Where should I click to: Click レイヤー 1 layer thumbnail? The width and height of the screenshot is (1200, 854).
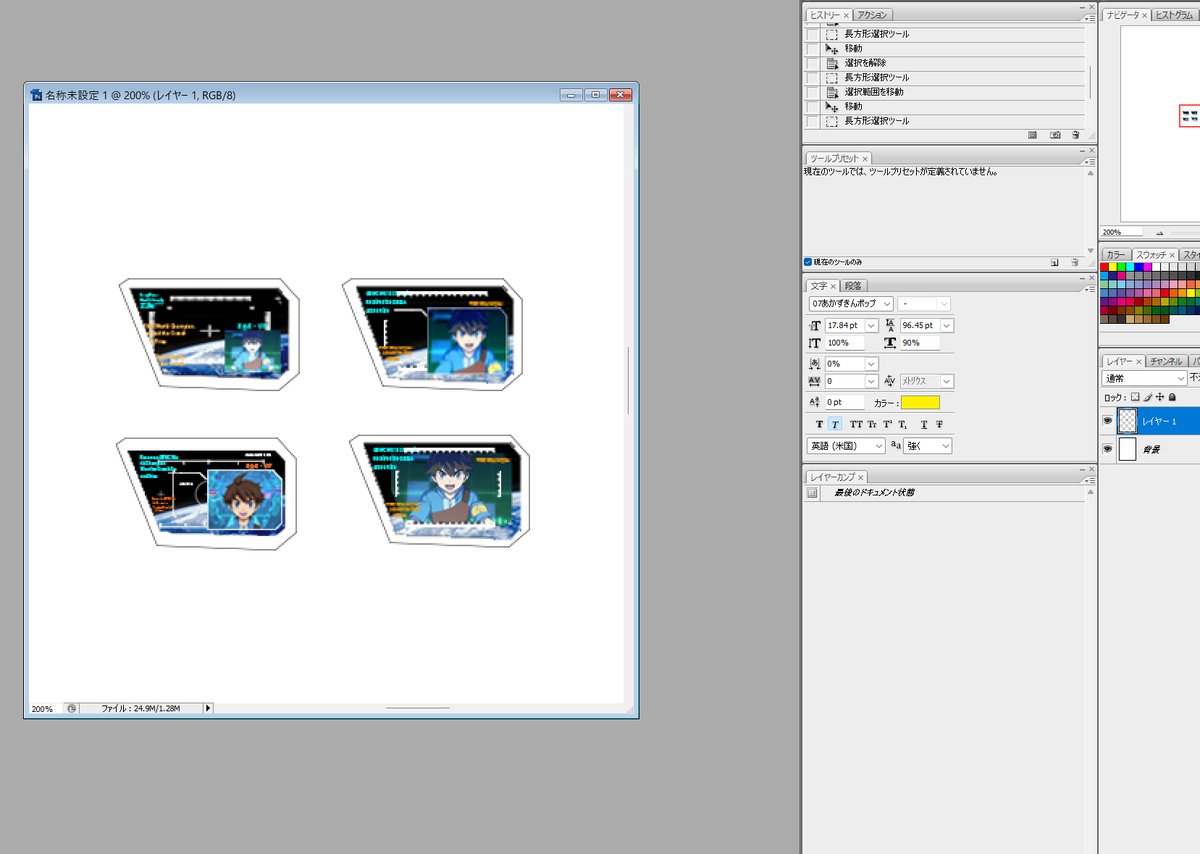[1127, 422]
